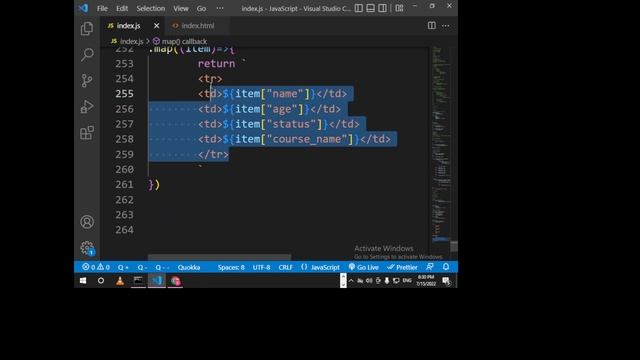Open the notifications bell icon

[446, 267]
